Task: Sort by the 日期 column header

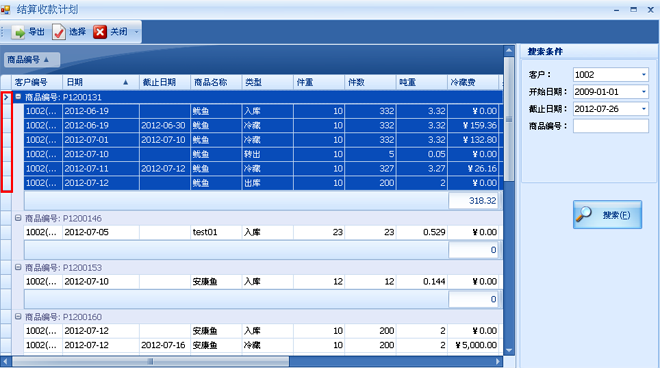Action: (101, 82)
